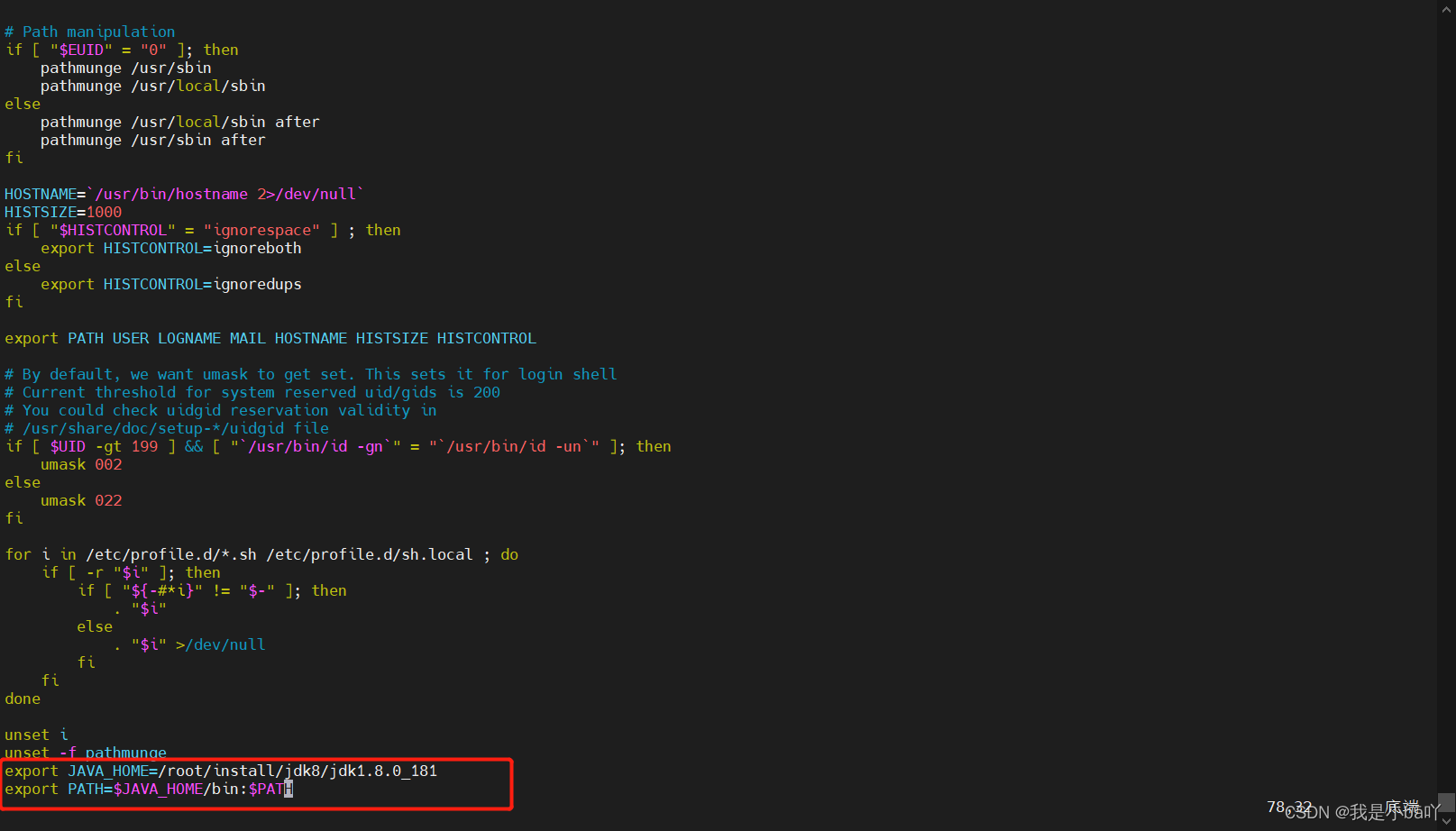Click the 'umask 002' line
Screen dimensions: 1456x831
click(81, 464)
